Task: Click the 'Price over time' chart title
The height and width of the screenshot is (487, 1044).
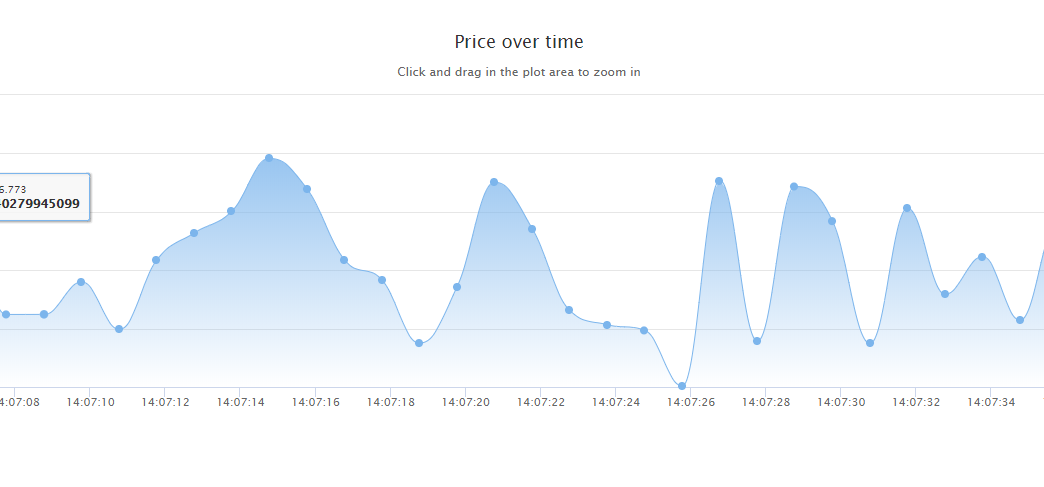Action: pos(519,42)
